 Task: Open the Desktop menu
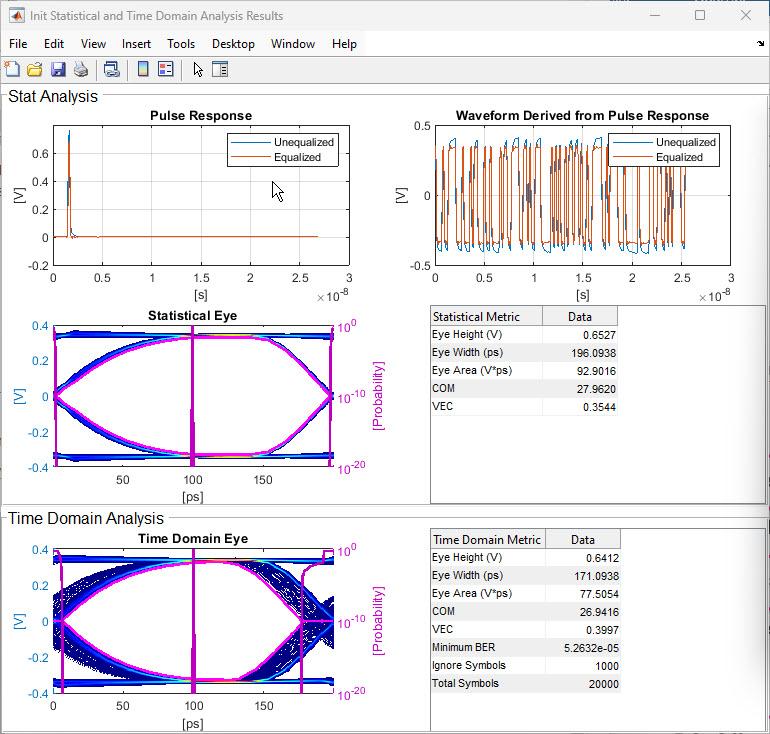[233, 44]
